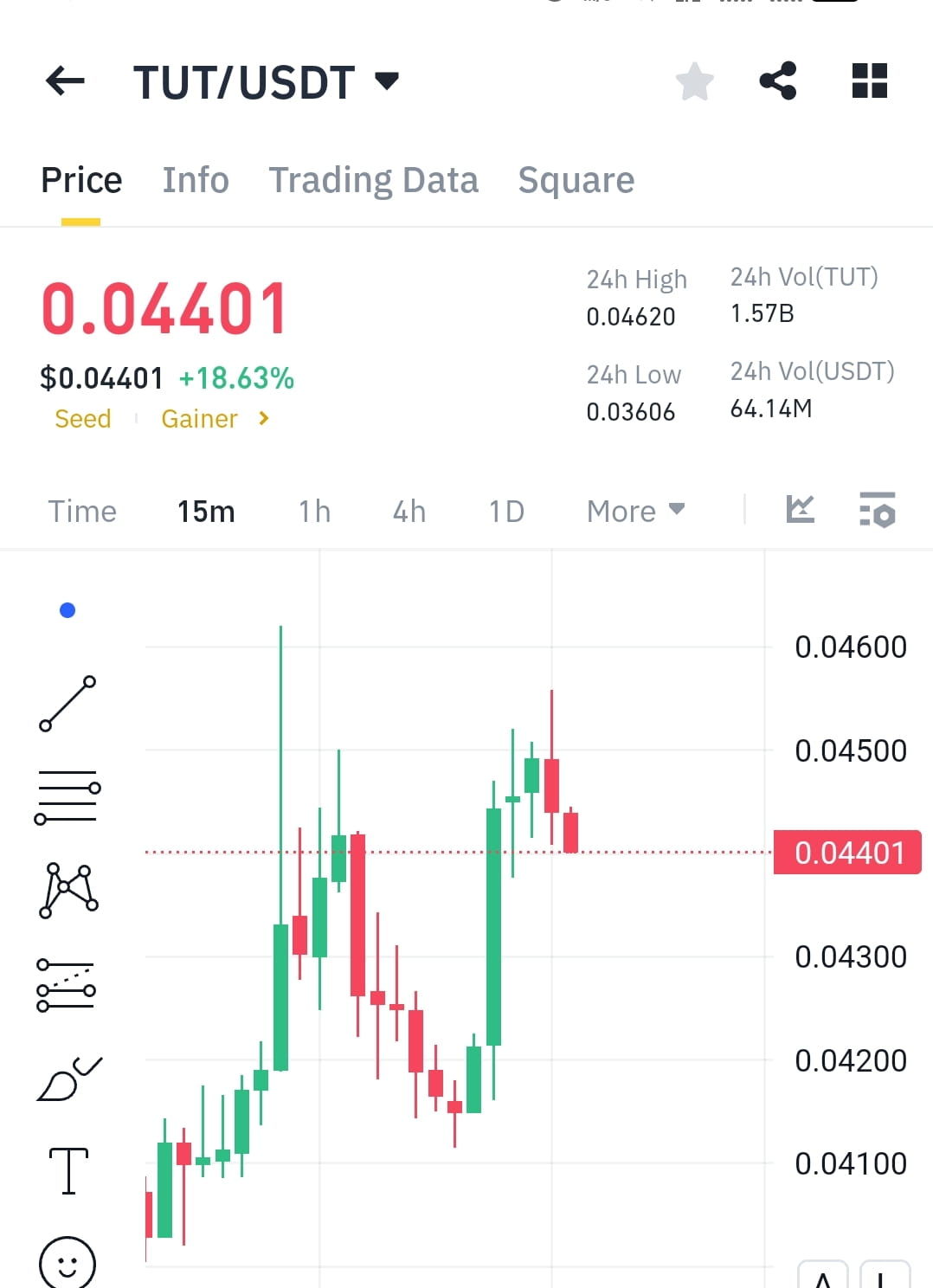Tap the Seed label

83,418
